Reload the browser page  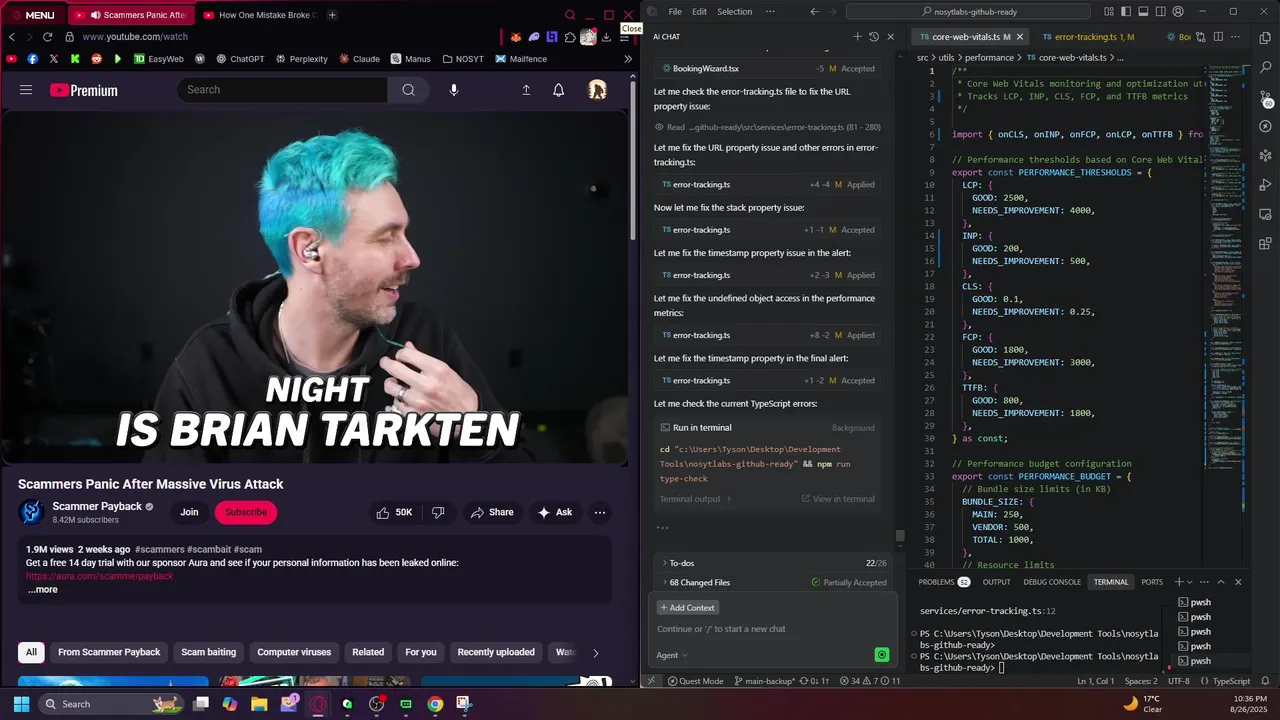pos(49,37)
